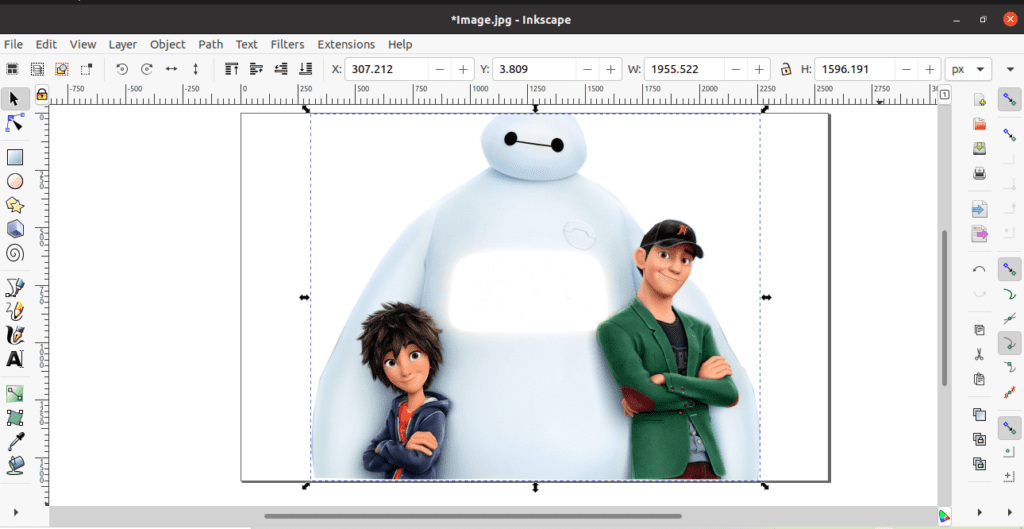Open an existing document icon
The height and width of the screenshot is (529, 1024).
979,124
